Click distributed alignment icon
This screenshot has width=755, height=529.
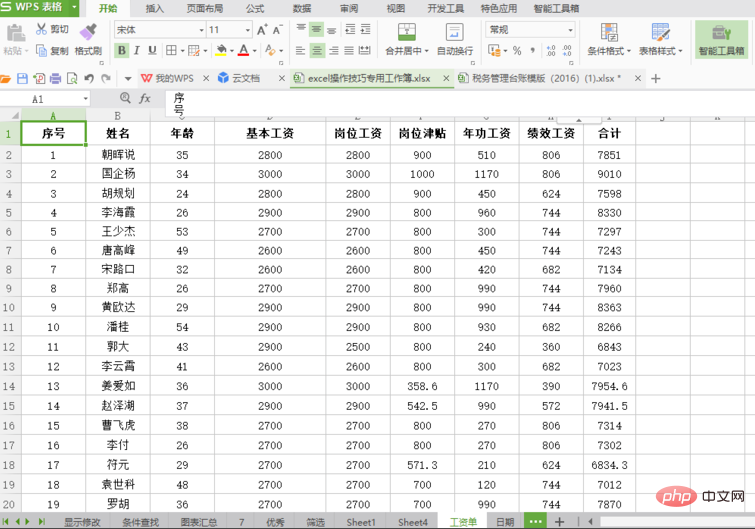[365, 50]
